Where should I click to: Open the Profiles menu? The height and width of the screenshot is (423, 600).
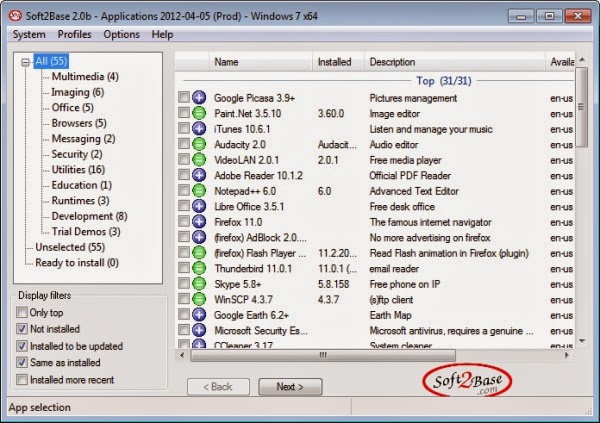point(75,34)
